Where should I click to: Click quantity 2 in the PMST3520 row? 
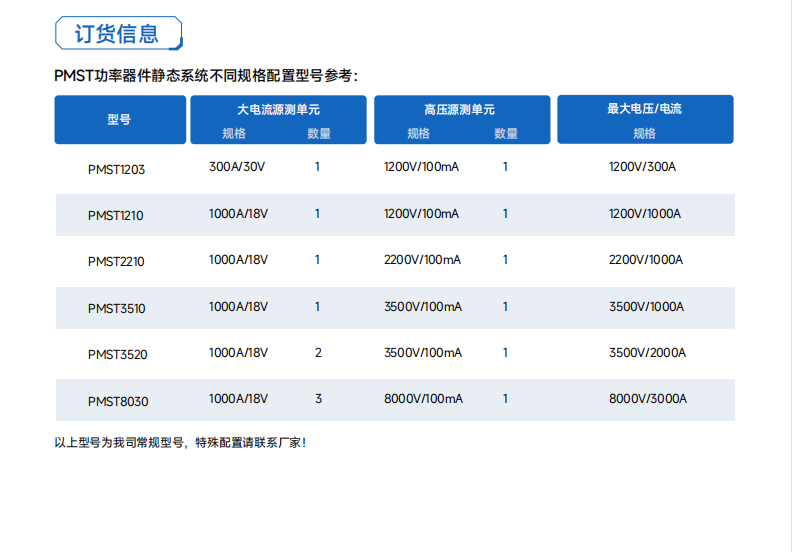click(318, 353)
